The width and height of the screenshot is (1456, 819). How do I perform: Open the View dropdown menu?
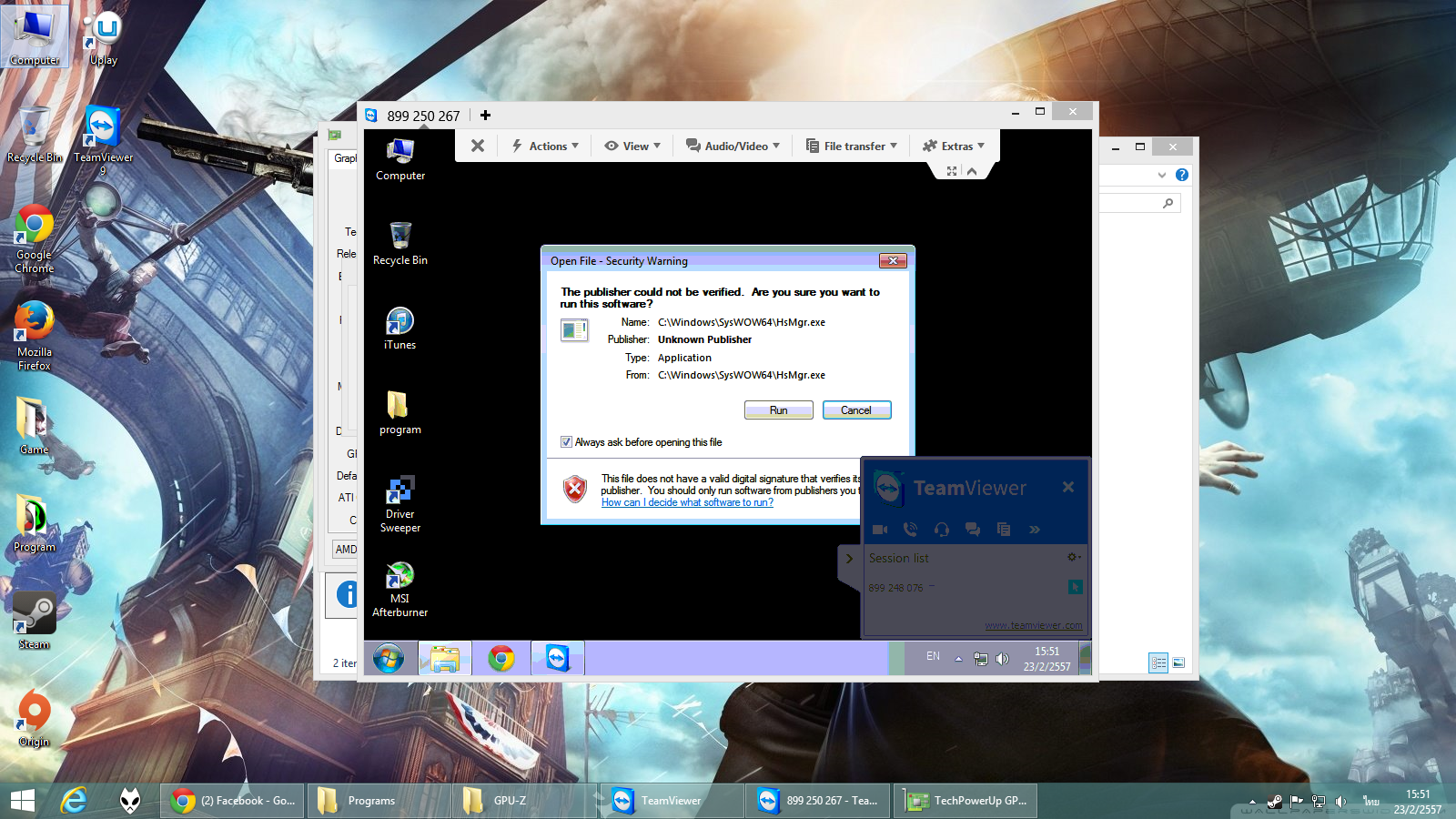point(632,146)
